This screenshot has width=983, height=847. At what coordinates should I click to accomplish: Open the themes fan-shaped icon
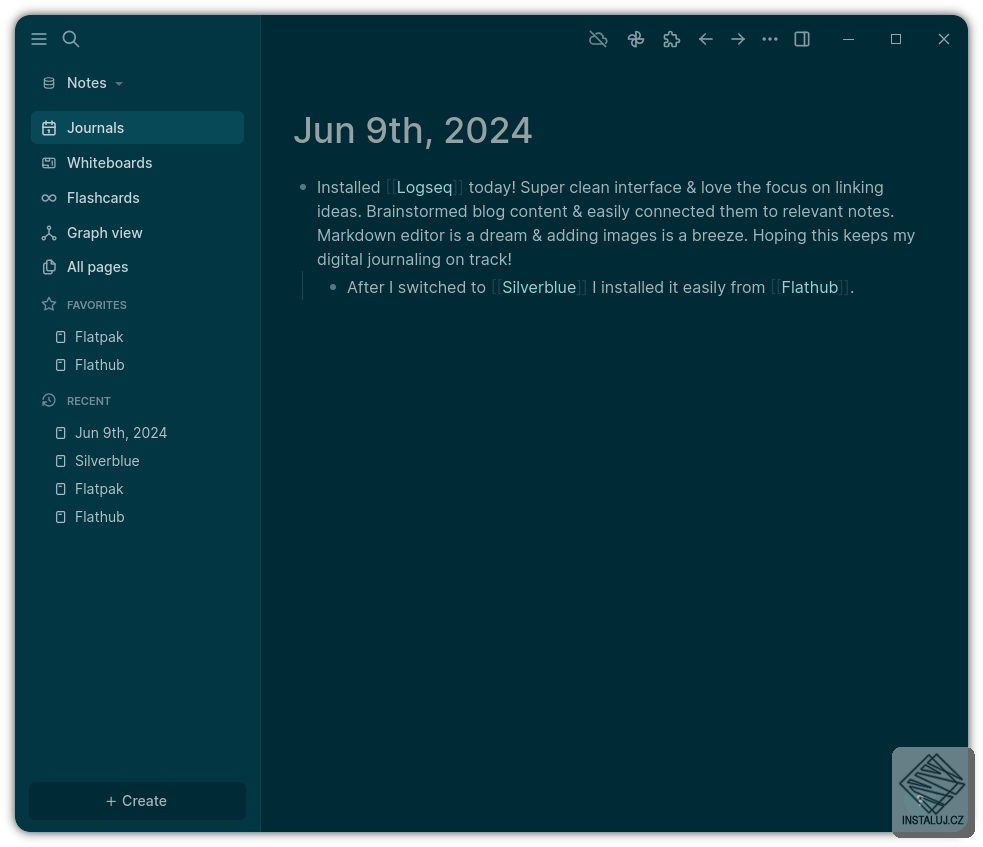coord(636,39)
